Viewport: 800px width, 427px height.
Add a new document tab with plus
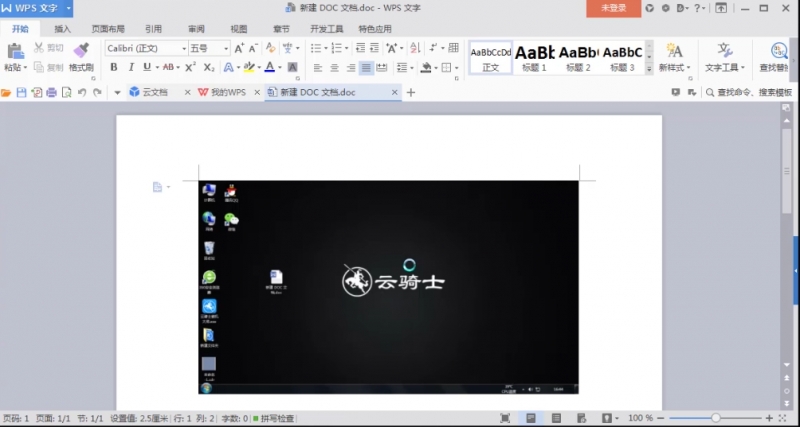(411, 92)
